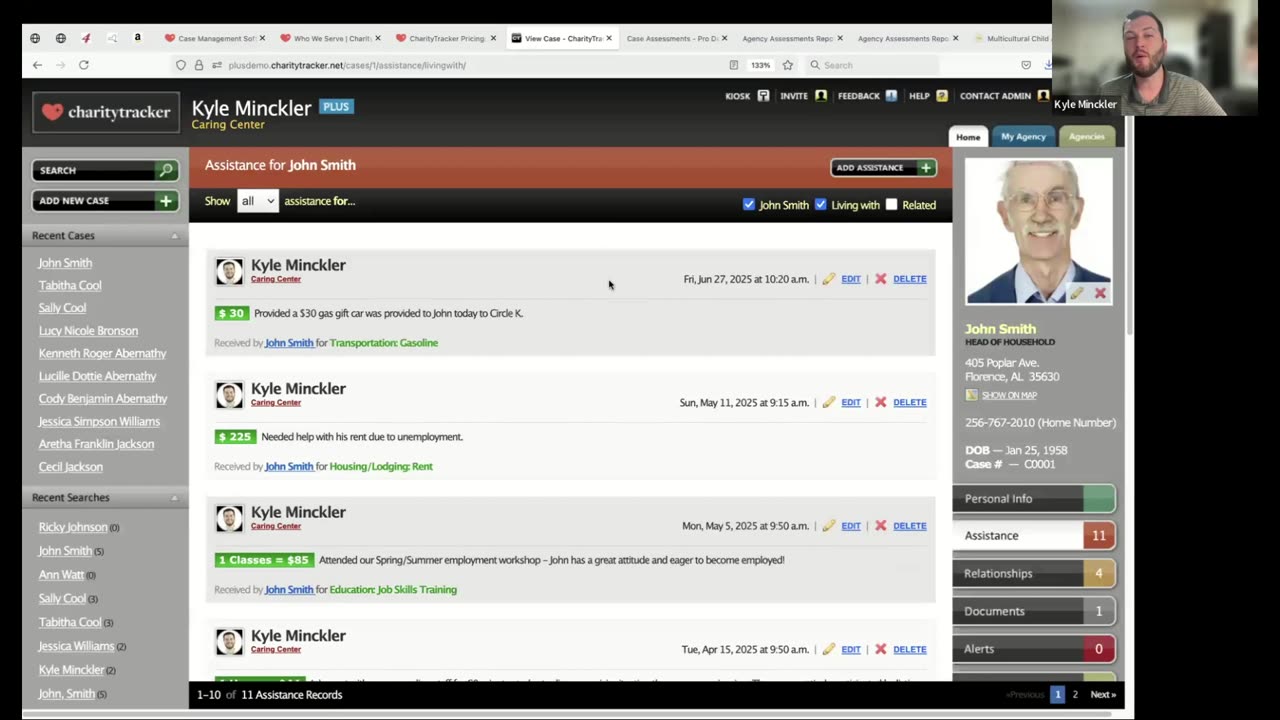Click browser reload icon

click(x=84, y=65)
